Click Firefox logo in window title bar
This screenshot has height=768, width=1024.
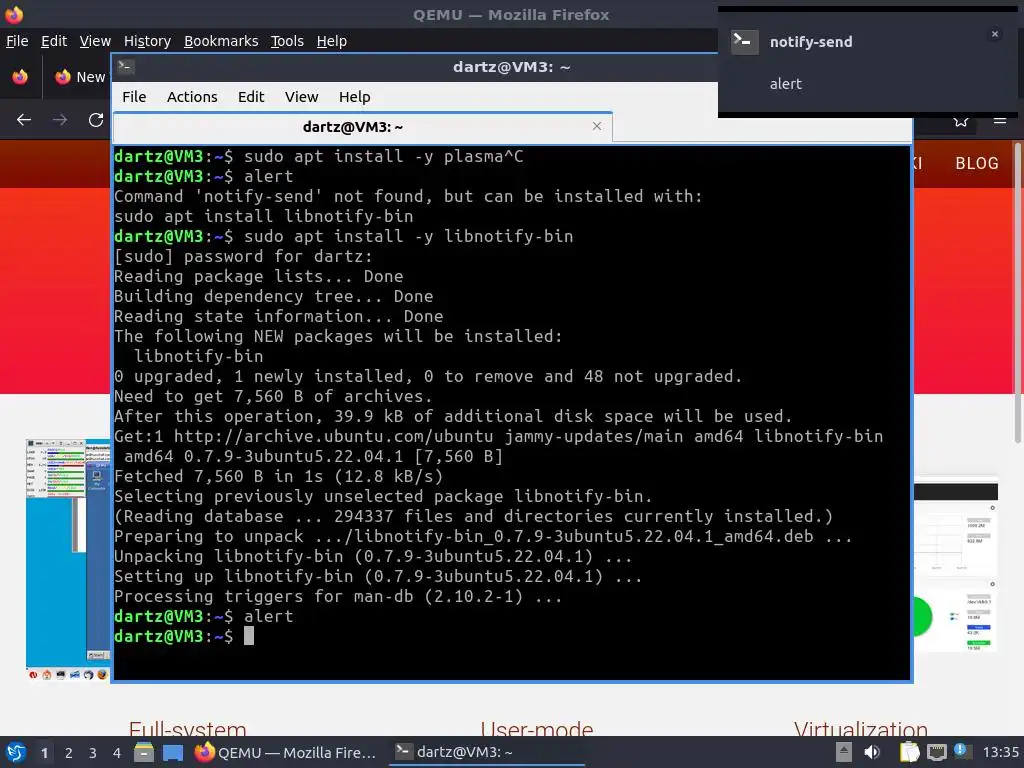(x=14, y=14)
